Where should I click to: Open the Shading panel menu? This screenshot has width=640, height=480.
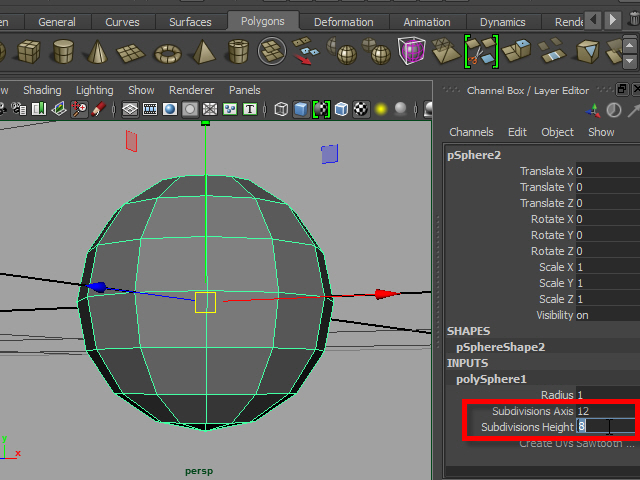pos(42,90)
